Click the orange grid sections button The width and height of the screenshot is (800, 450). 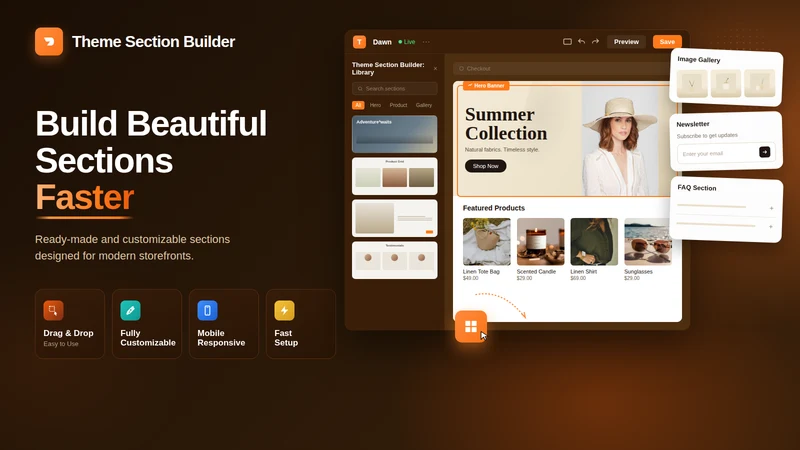click(470, 327)
